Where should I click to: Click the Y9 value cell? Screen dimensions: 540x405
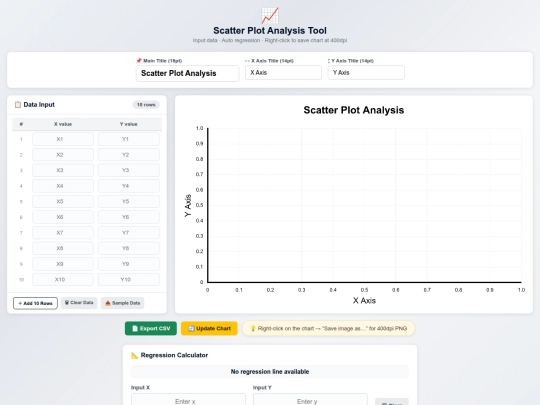point(128,264)
